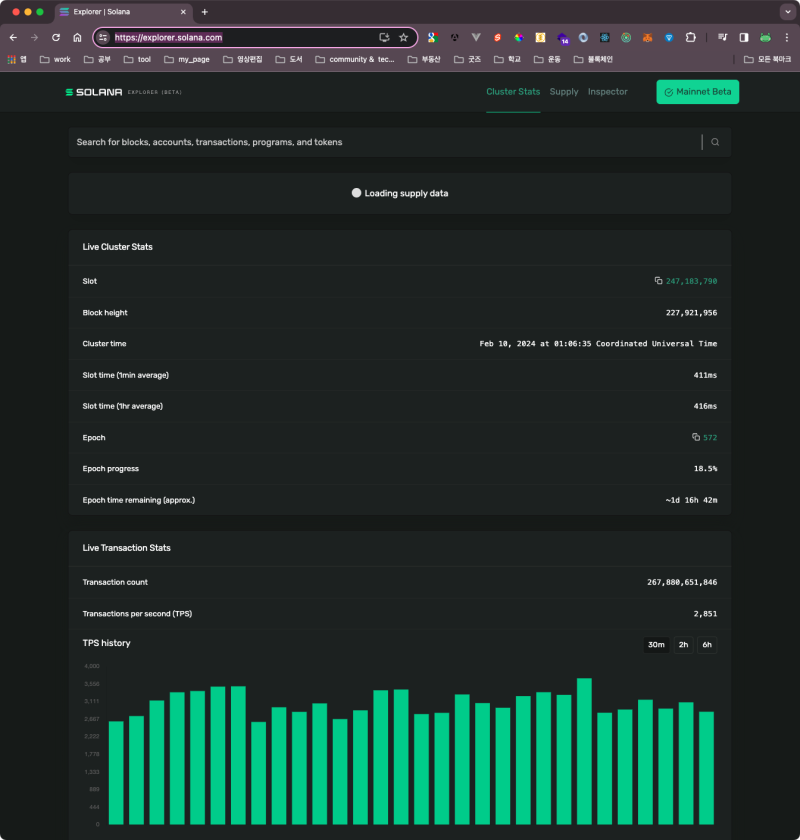The image size is (800, 840).
Task: Click the Loading supply data message
Action: 400,193
